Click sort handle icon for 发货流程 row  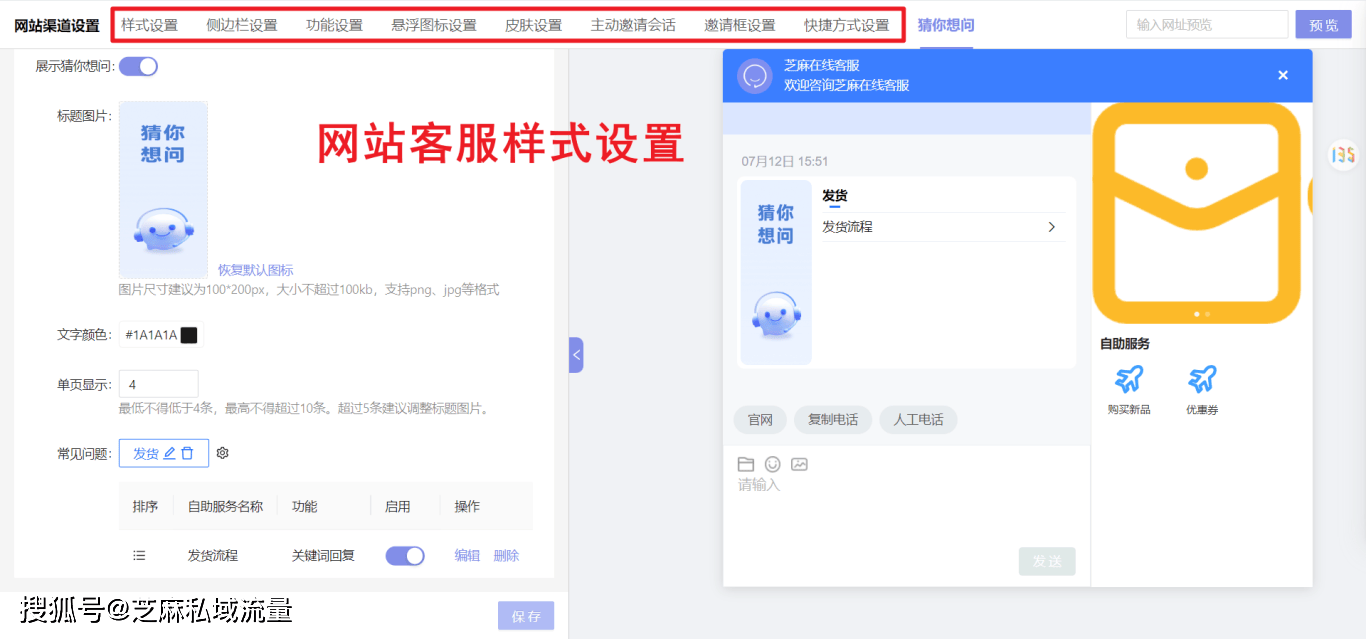point(140,556)
